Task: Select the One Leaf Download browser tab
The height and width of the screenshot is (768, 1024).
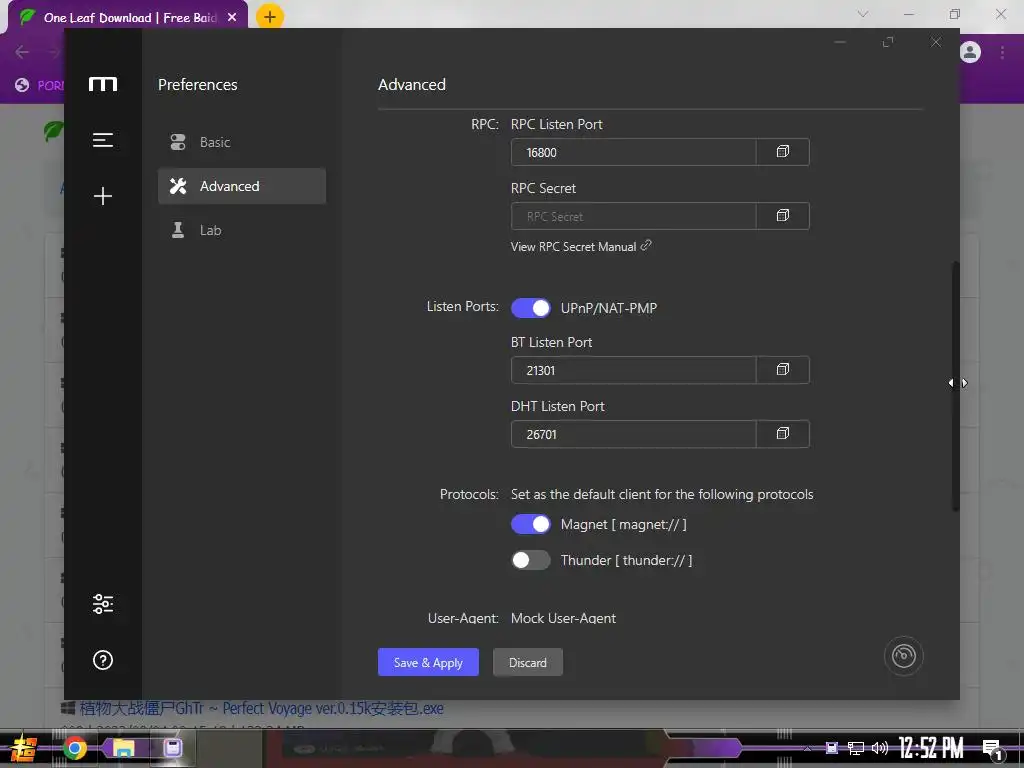Action: [x=128, y=18]
